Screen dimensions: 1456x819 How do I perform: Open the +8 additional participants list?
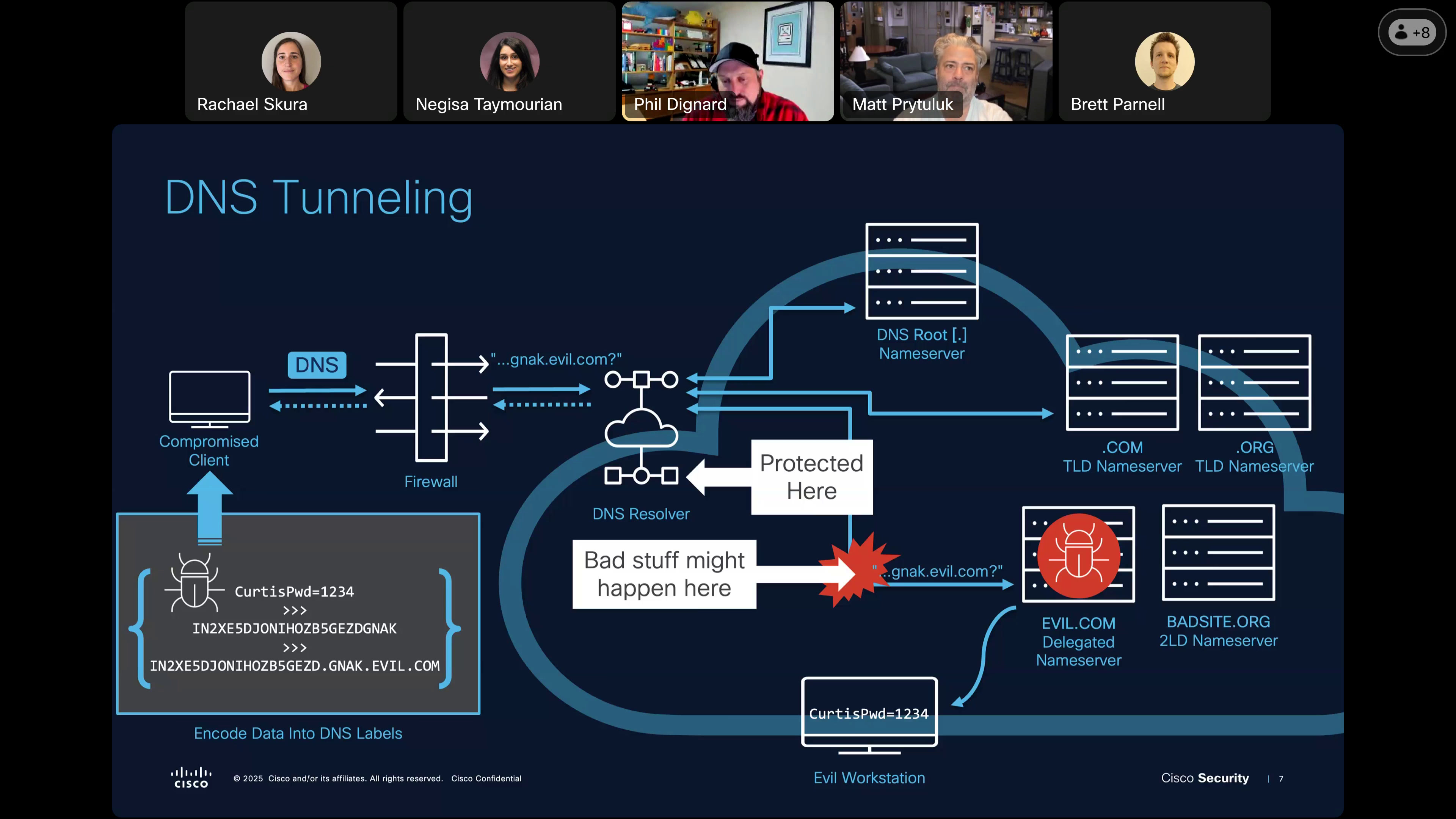(1411, 33)
